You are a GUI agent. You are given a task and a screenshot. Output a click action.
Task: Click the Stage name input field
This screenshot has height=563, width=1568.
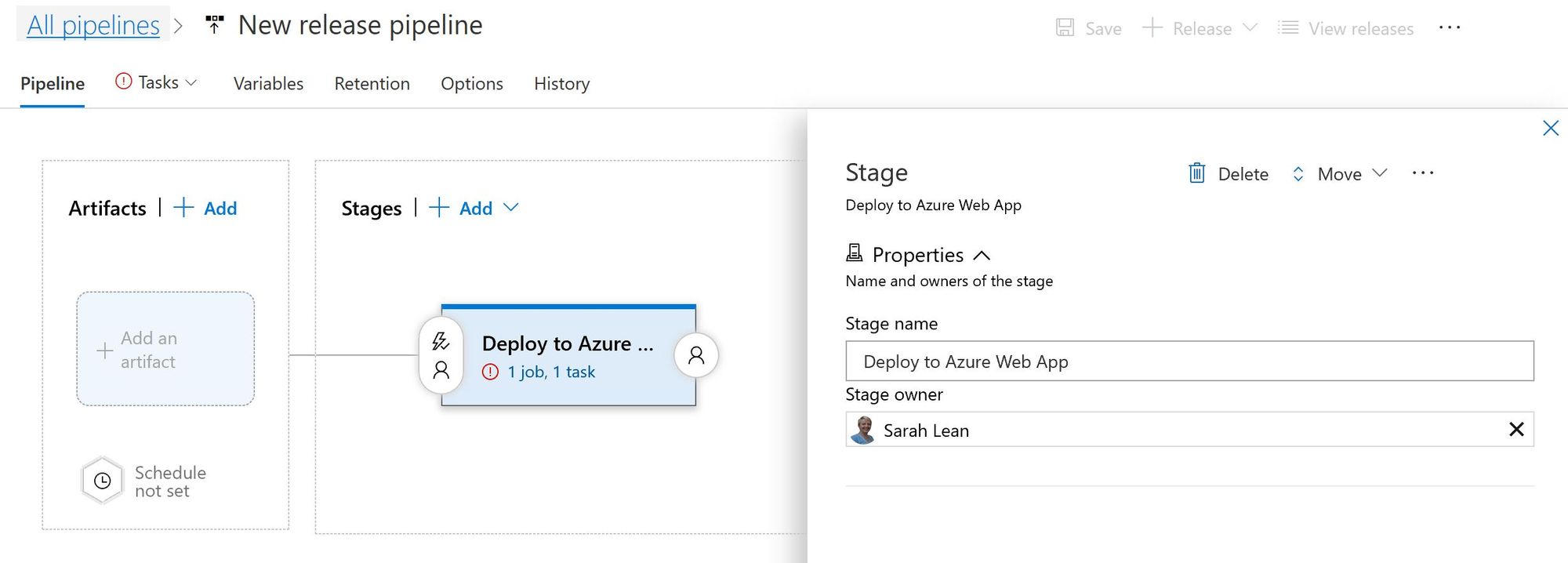[1189, 361]
